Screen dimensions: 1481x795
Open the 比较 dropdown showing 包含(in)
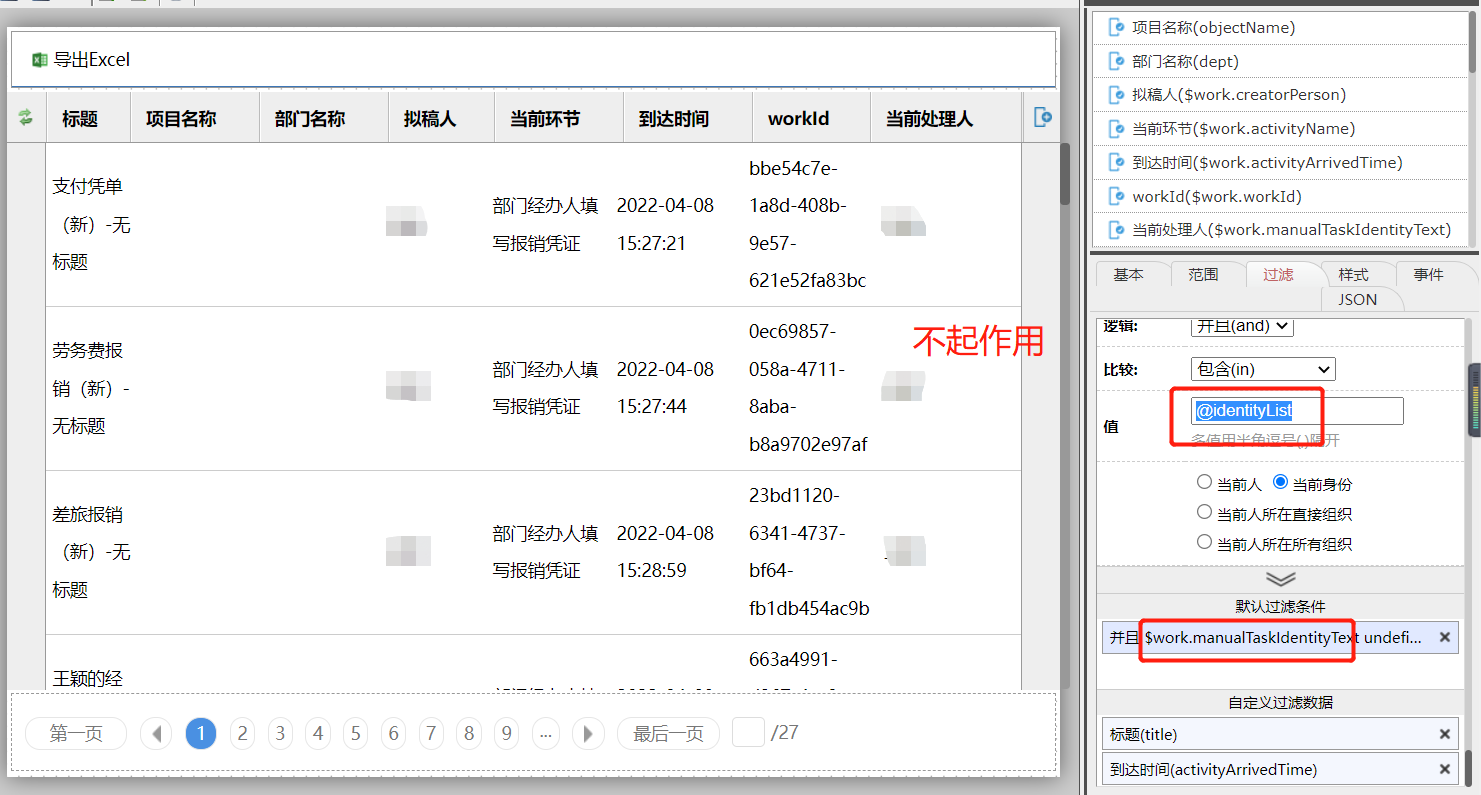tap(1263, 369)
